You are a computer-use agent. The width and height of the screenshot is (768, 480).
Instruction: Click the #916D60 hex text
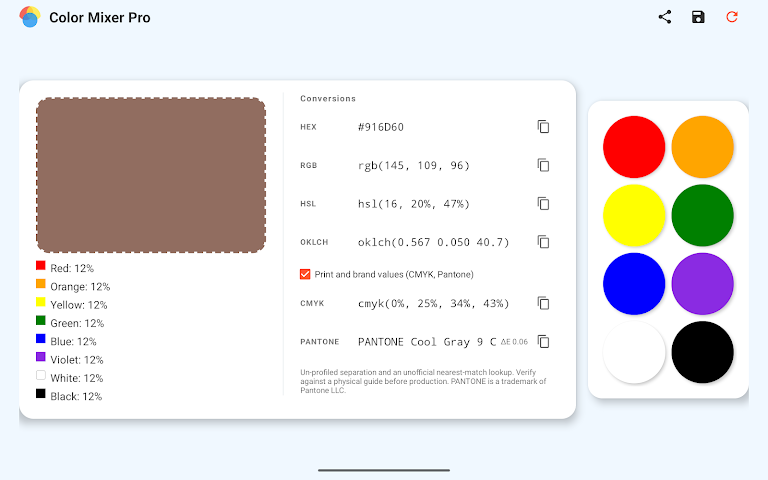[x=381, y=127]
